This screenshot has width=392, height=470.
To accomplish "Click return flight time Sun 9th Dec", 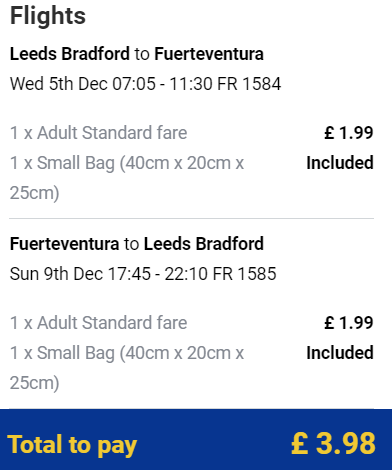I will tap(143, 274).
